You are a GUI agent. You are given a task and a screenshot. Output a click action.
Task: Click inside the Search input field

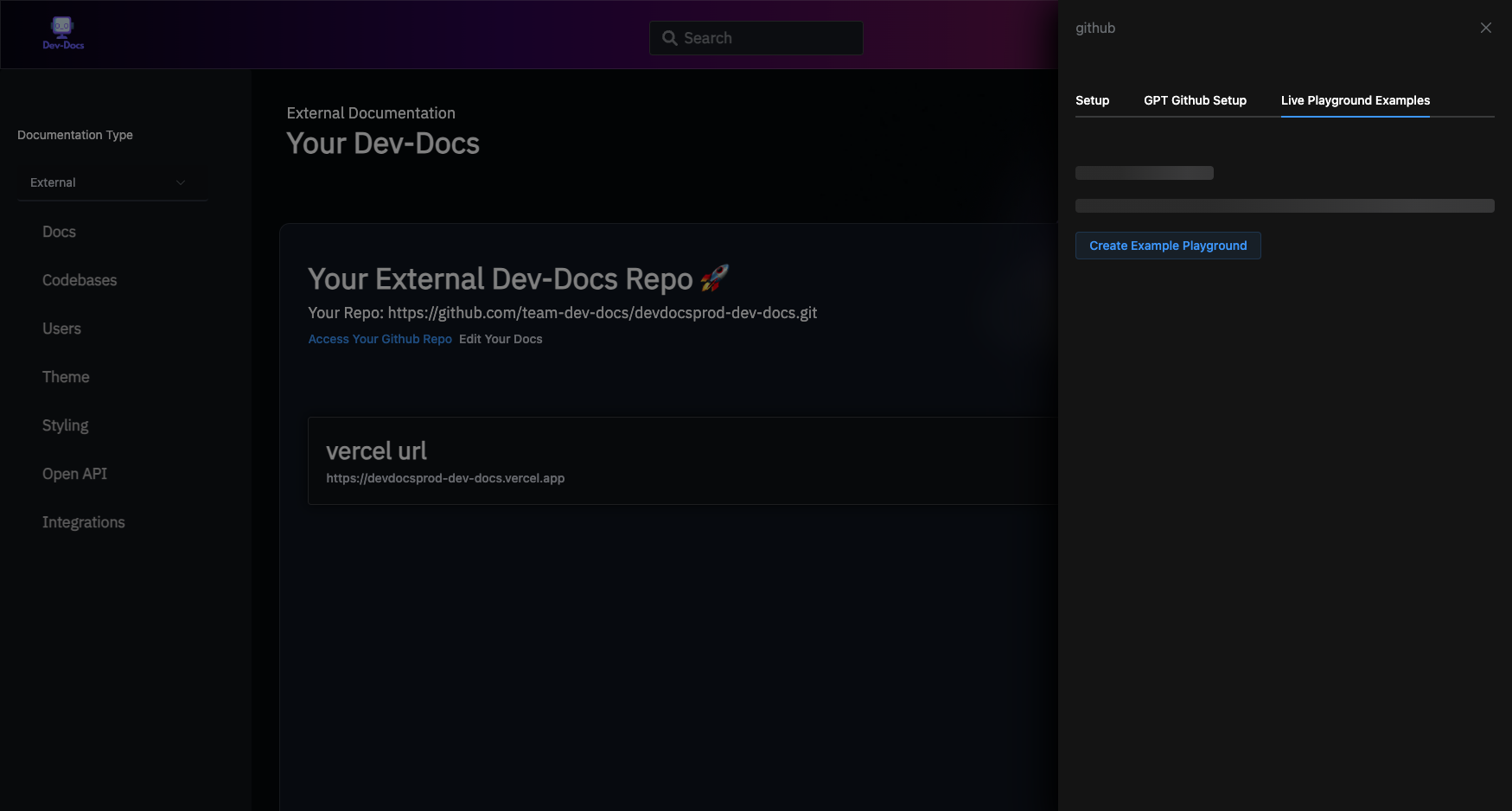(761, 37)
